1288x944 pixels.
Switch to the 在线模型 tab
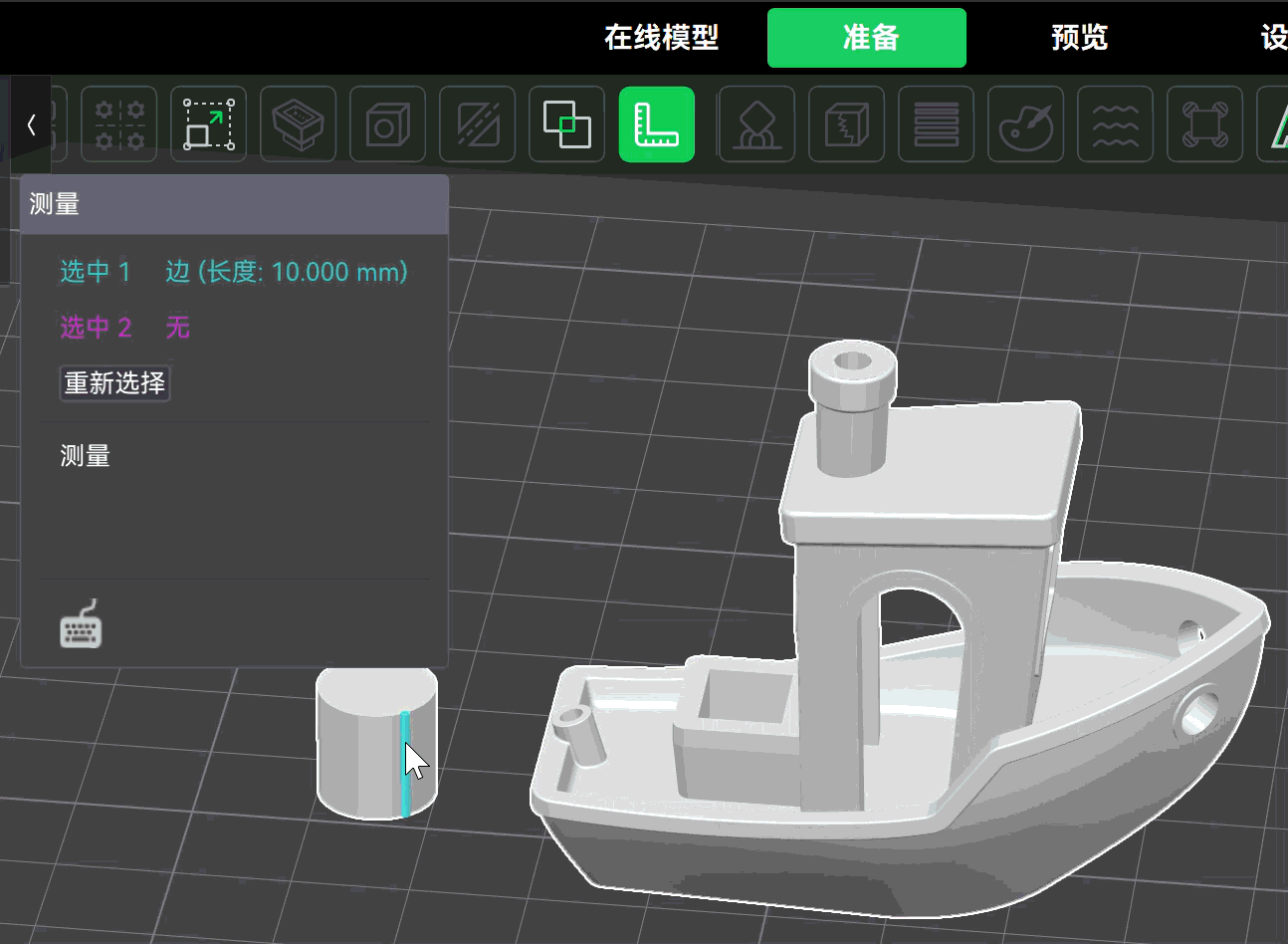pyautogui.click(x=661, y=38)
